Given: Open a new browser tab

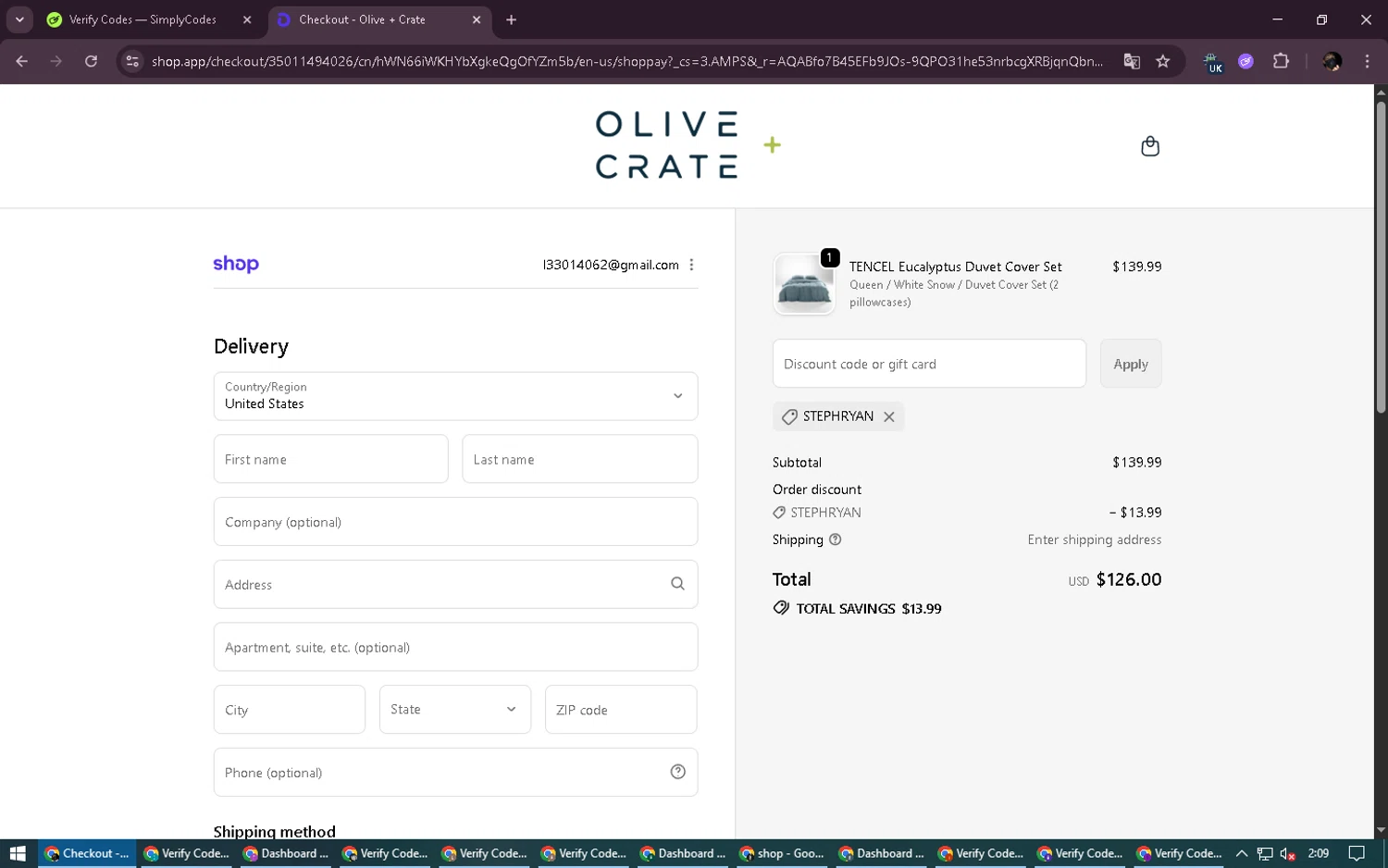Looking at the screenshot, I should click(x=512, y=19).
